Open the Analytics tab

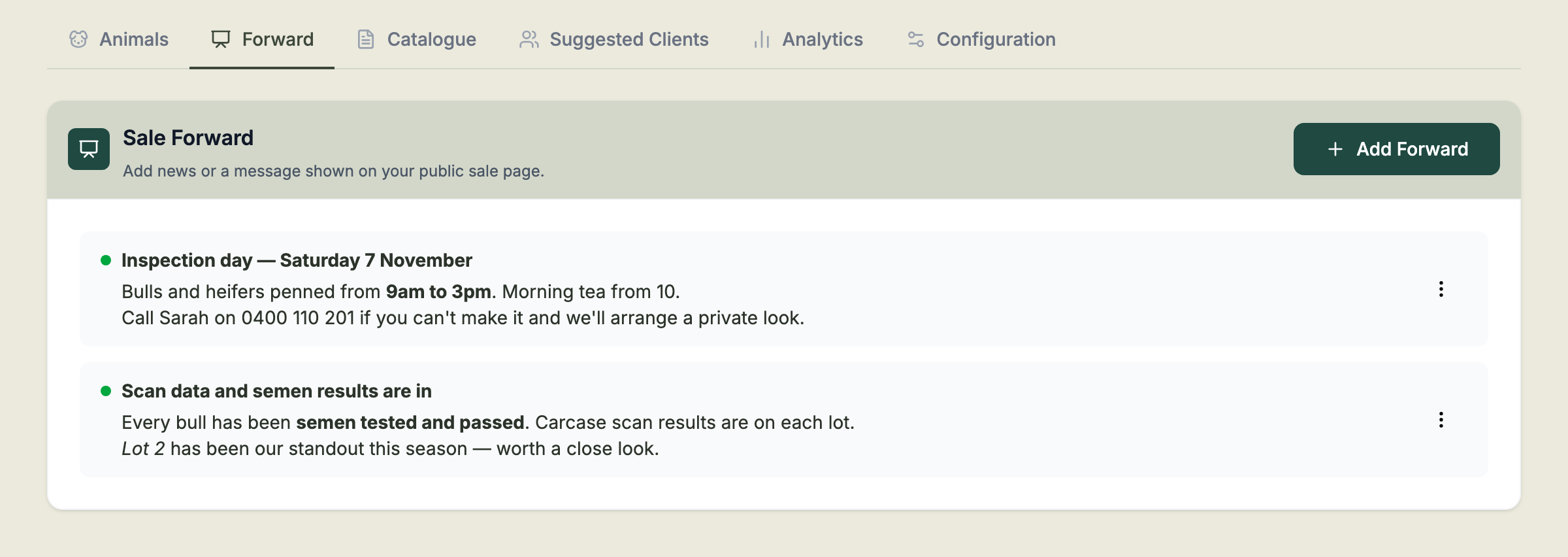807,39
